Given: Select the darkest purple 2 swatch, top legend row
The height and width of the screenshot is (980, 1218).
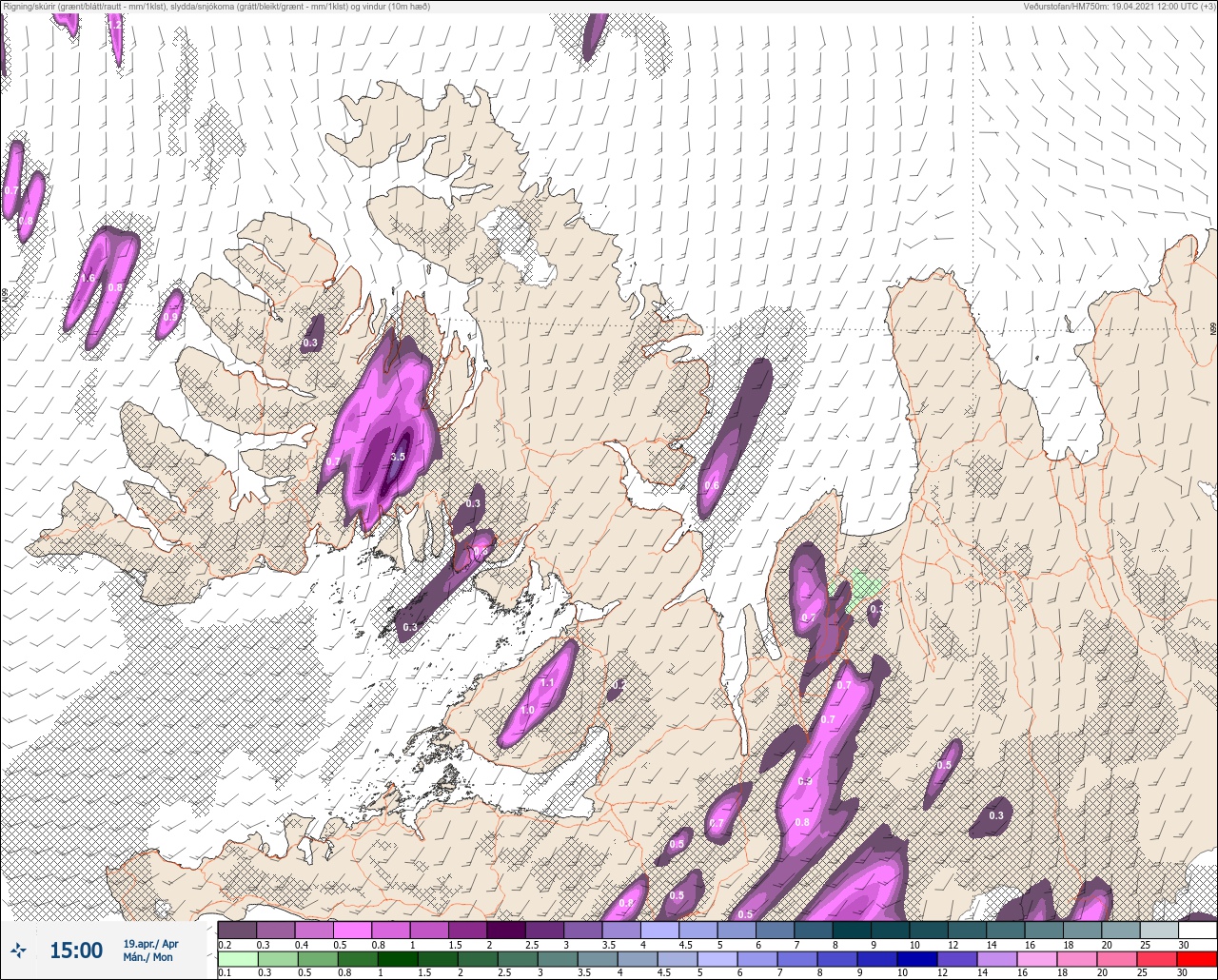Looking at the screenshot, I should [x=506, y=930].
